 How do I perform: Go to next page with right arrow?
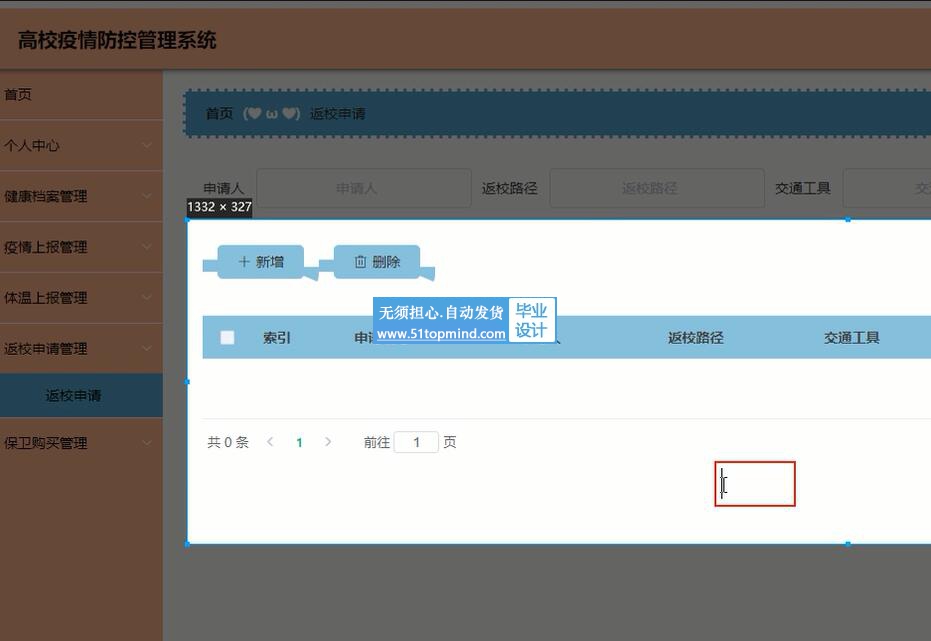328,442
